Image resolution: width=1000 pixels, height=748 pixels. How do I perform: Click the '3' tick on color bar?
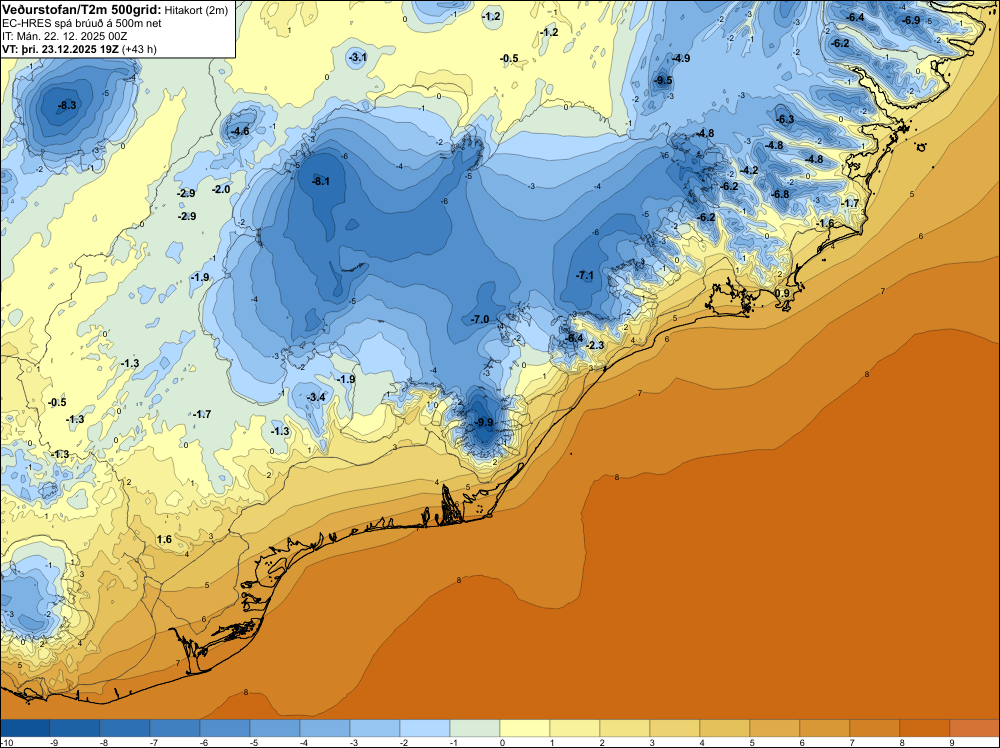coord(652,742)
